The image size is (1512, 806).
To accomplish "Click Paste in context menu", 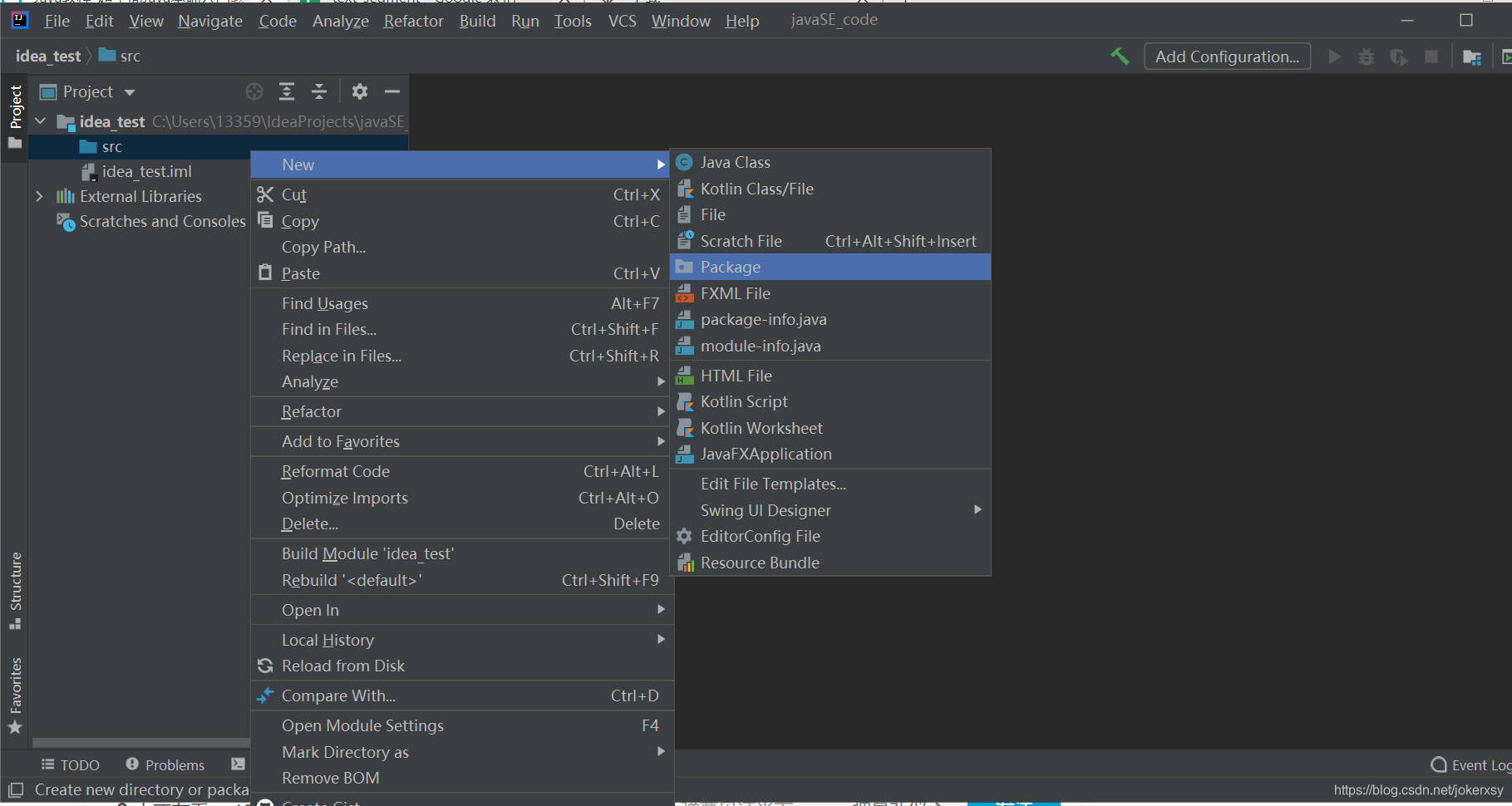I will click(460, 273).
